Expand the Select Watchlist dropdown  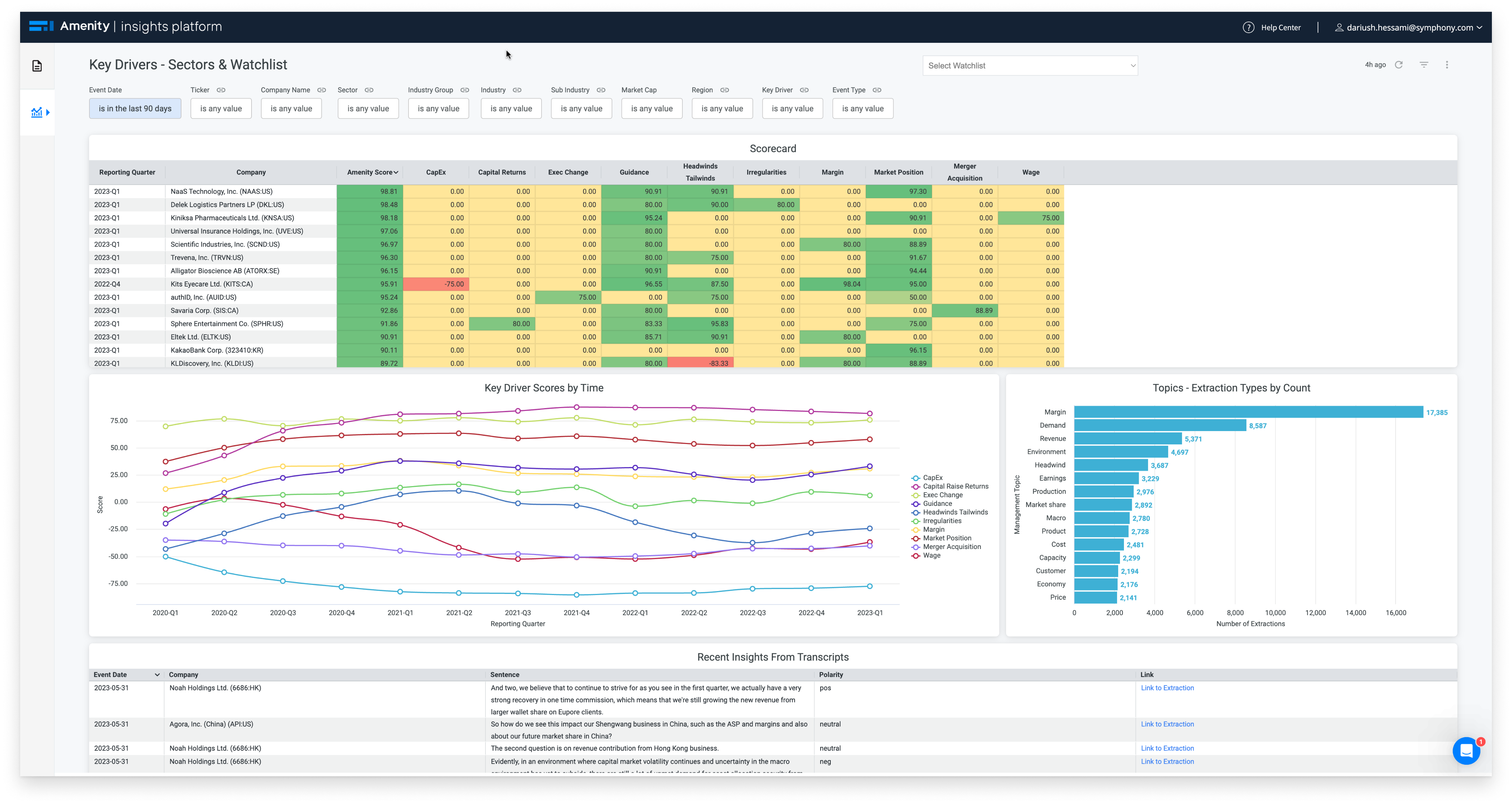[x=1030, y=65]
